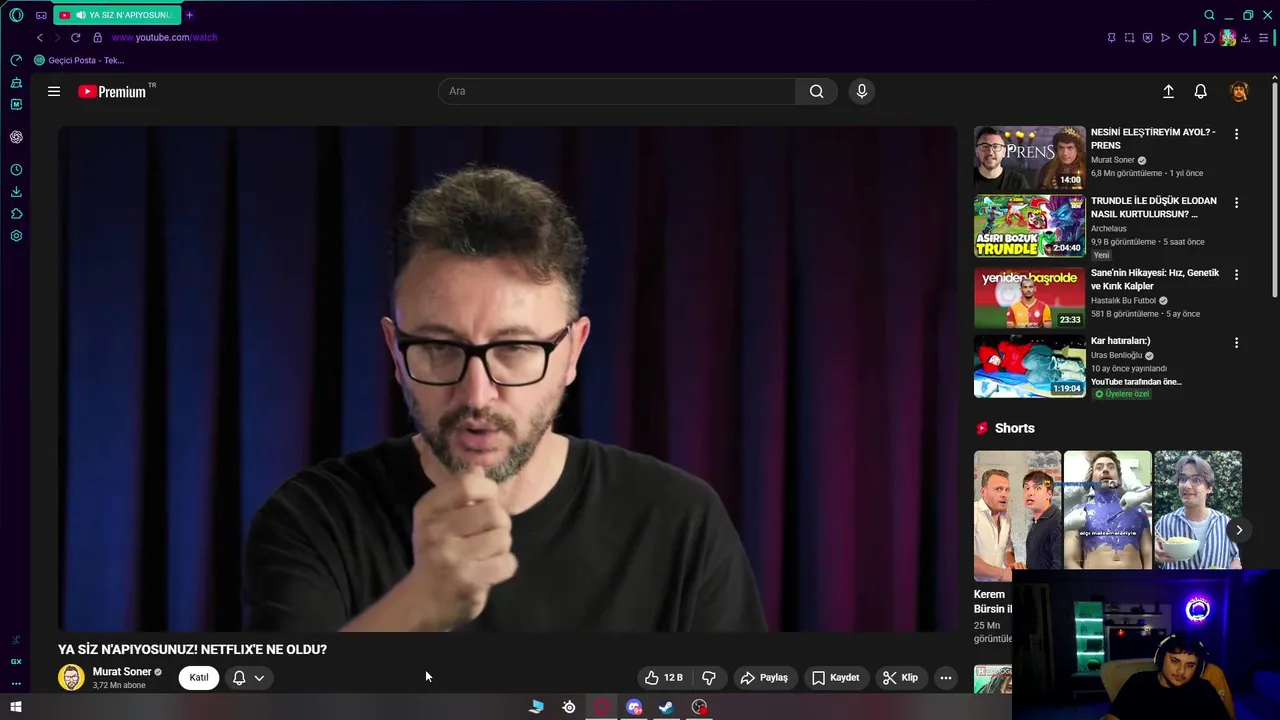1280x720 pixels.
Task: Dislike the video with thumbs-down
Action: tap(709, 677)
